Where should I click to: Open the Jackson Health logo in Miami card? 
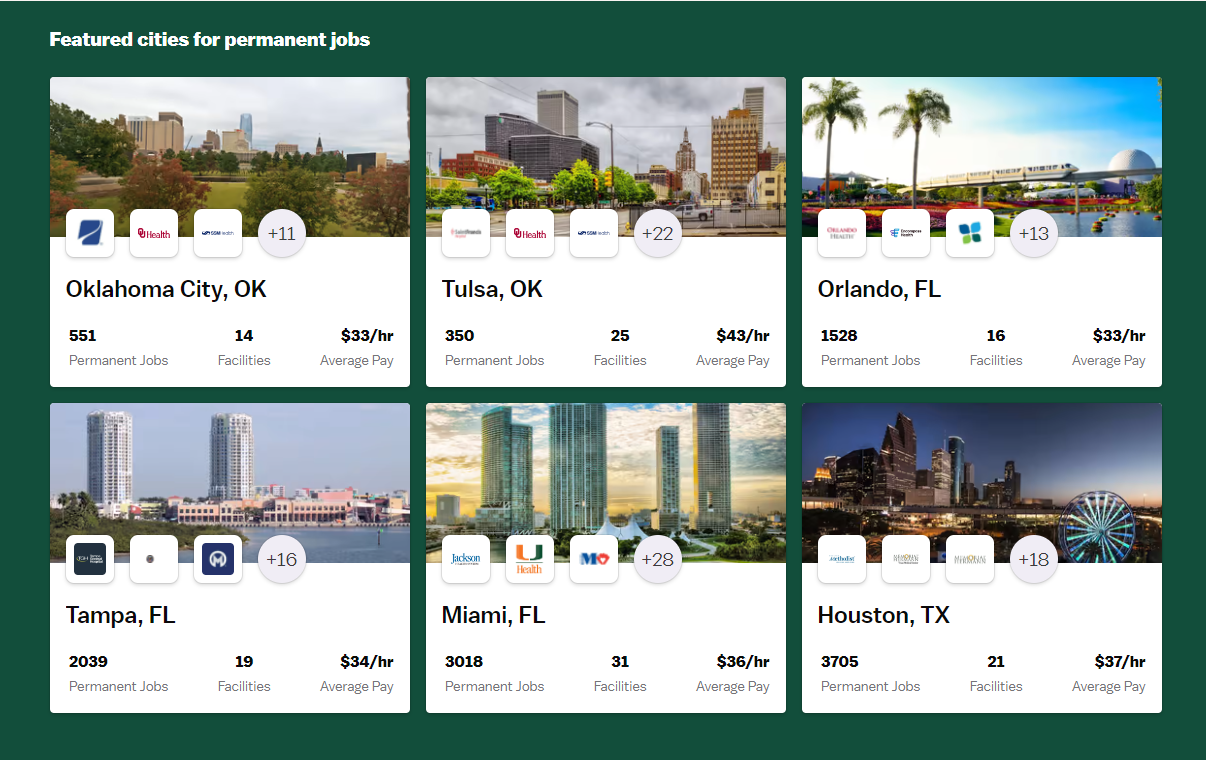click(466, 559)
